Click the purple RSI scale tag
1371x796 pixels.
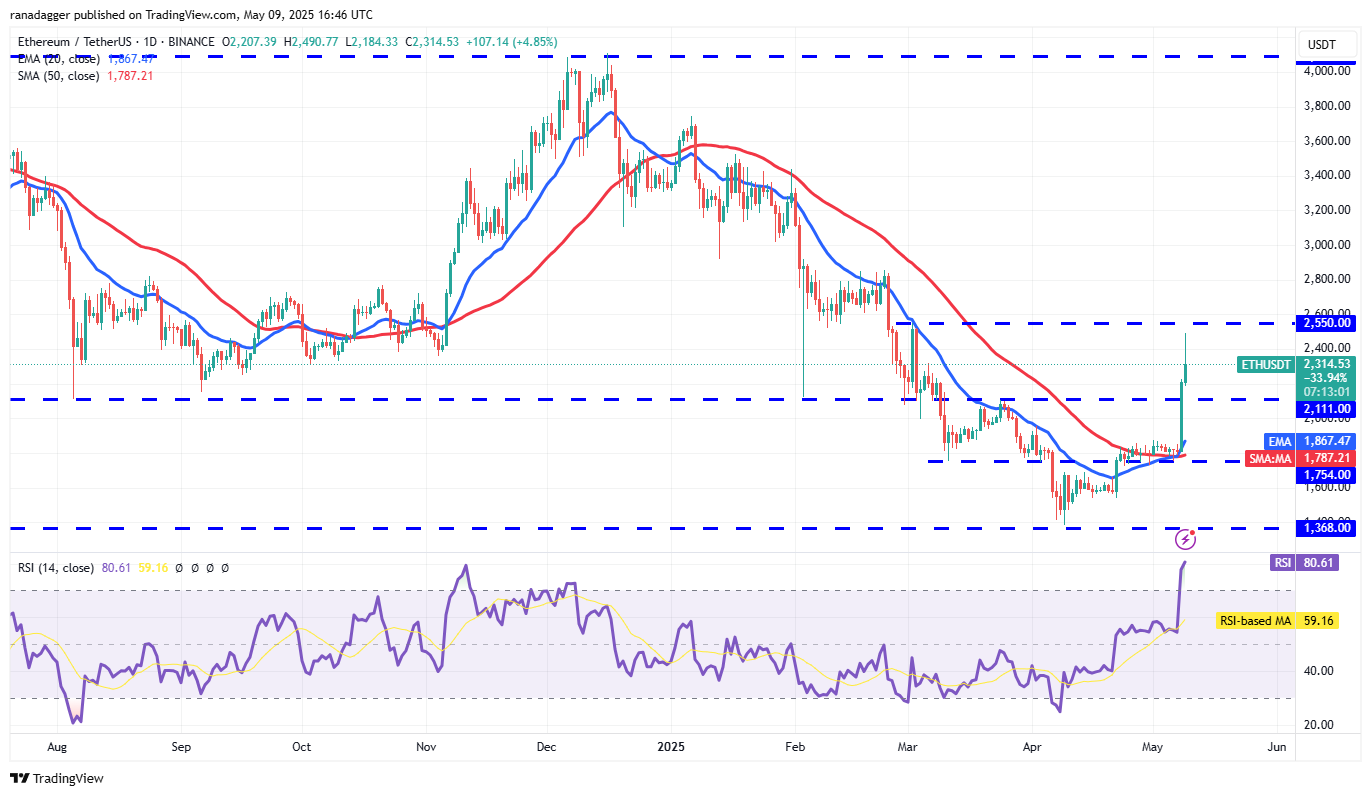(x=1282, y=563)
